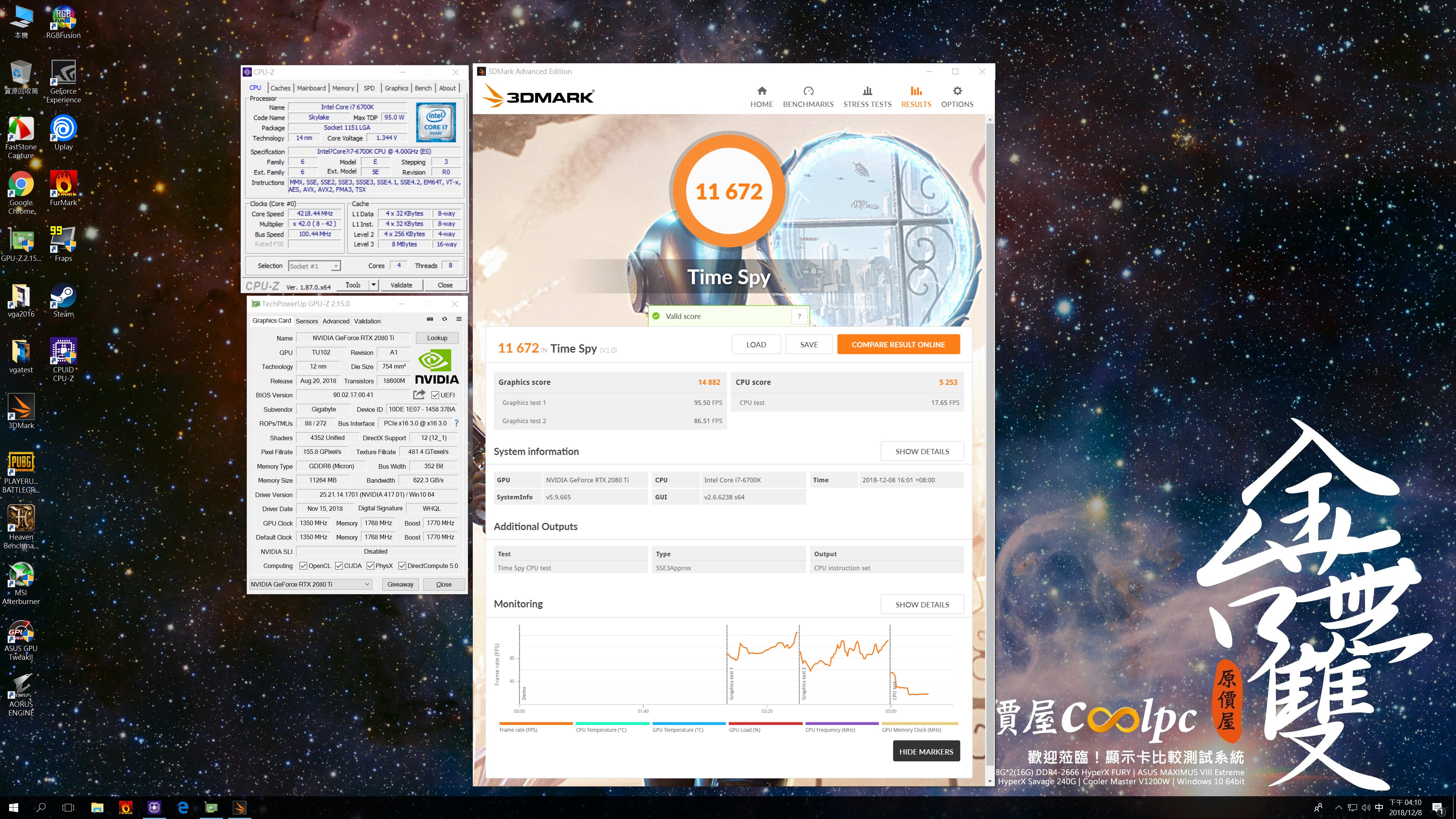Launch Uplay desktop icon
Screen dimensions: 1456x819
[x=63, y=133]
